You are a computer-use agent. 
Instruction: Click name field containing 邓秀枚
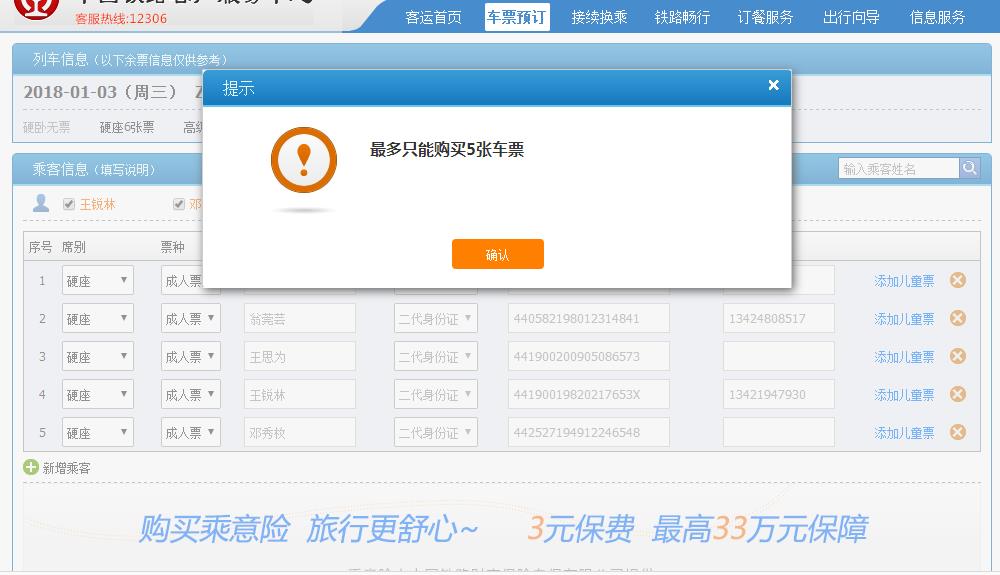tap(300, 432)
